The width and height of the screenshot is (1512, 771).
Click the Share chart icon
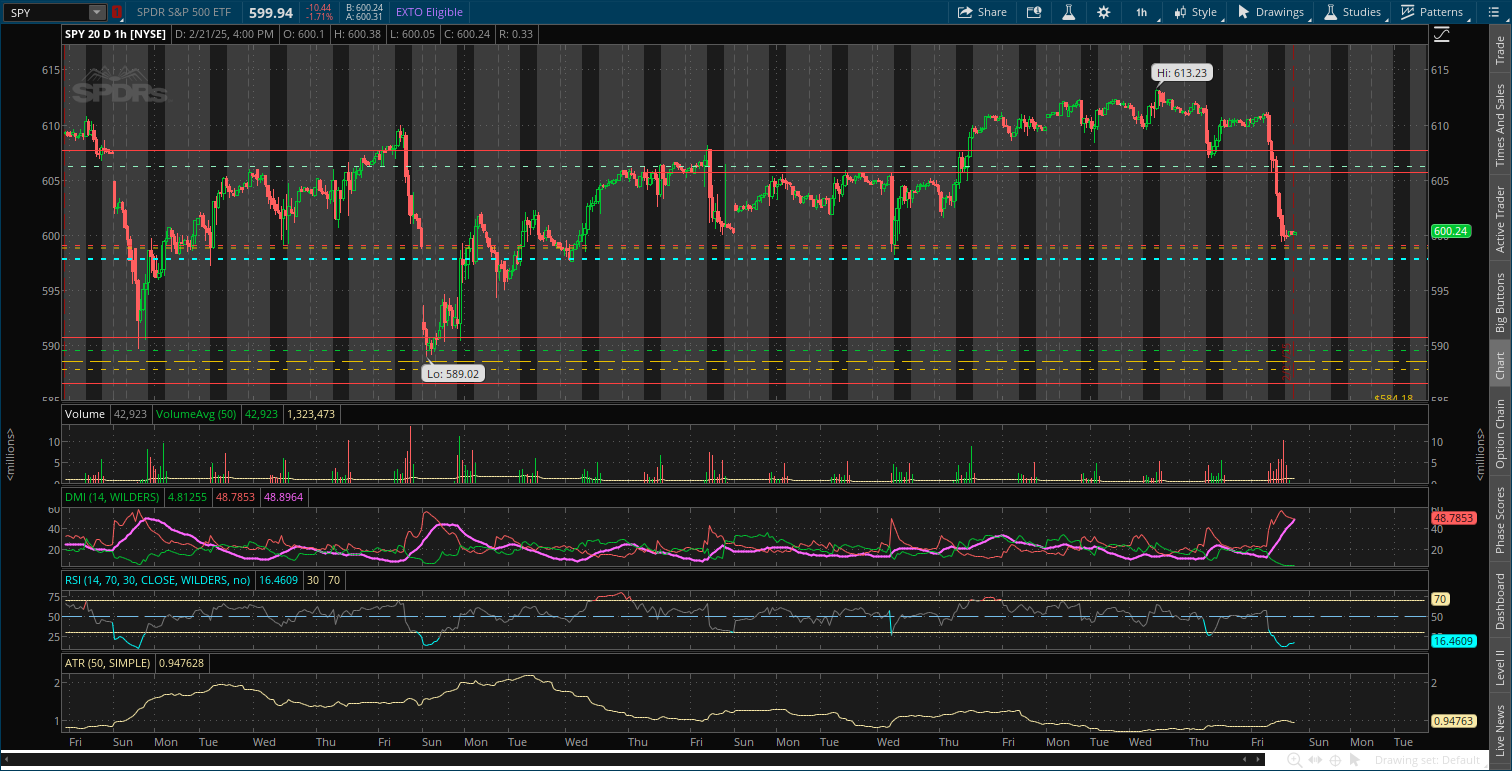(x=981, y=12)
